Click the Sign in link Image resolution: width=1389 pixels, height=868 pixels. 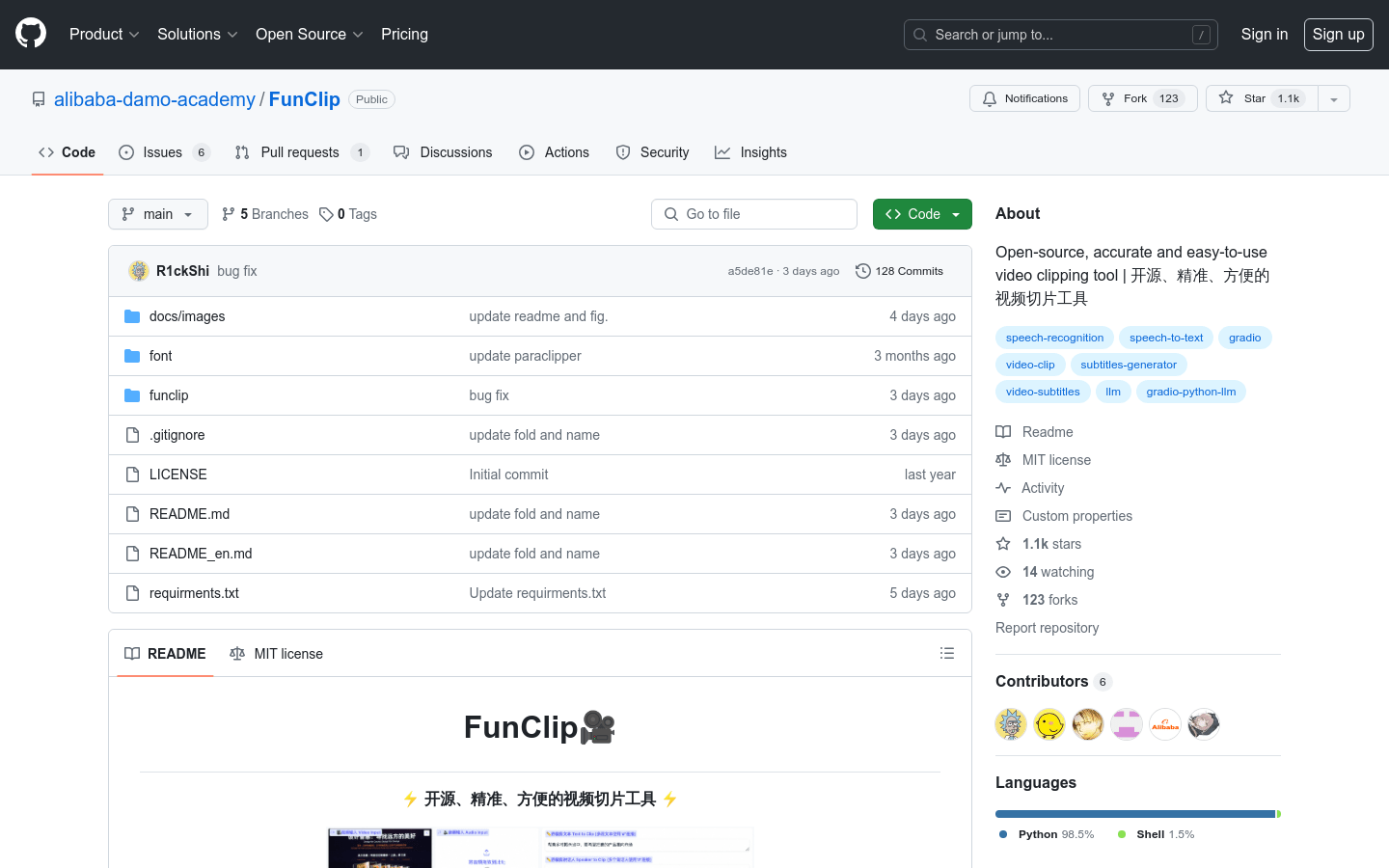(x=1264, y=34)
